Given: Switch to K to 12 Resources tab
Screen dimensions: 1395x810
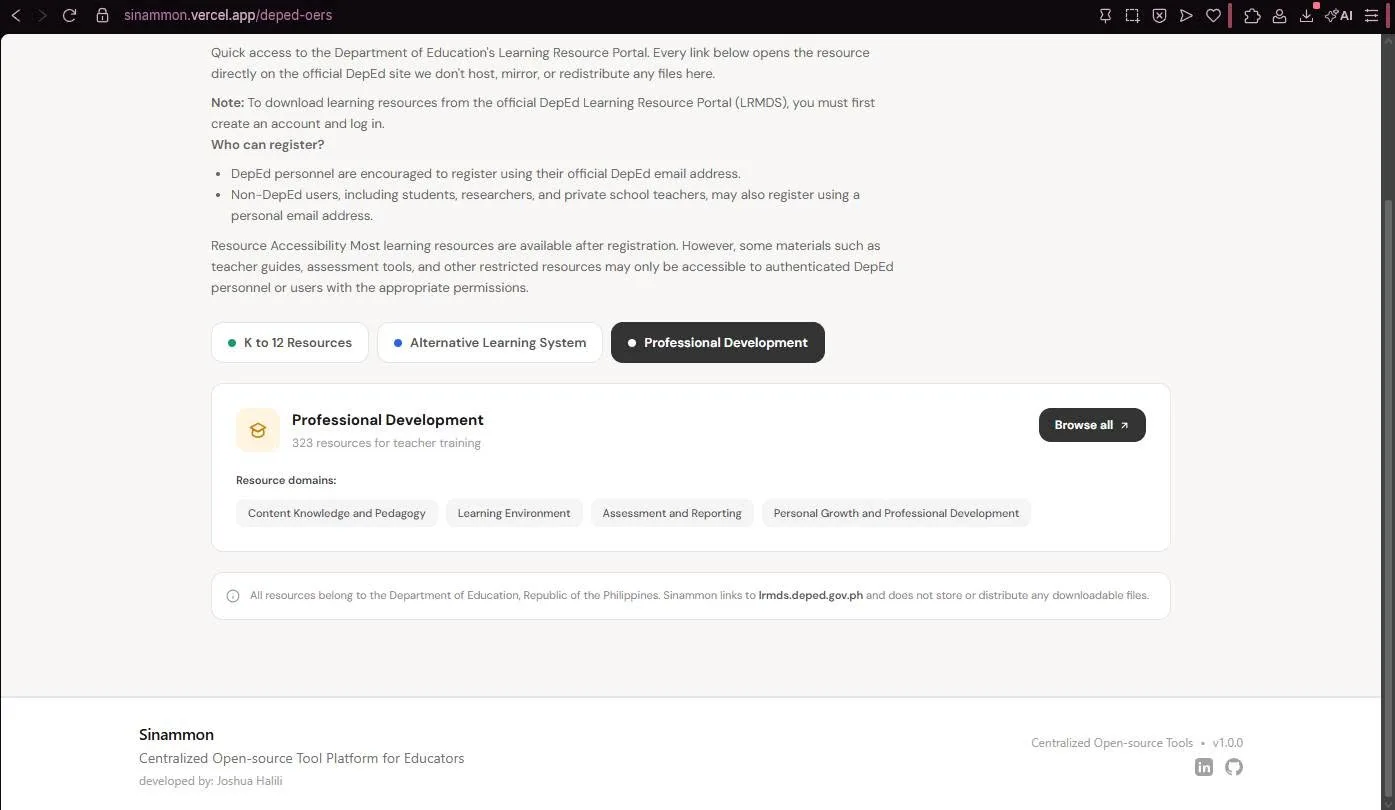Looking at the screenshot, I should (290, 342).
